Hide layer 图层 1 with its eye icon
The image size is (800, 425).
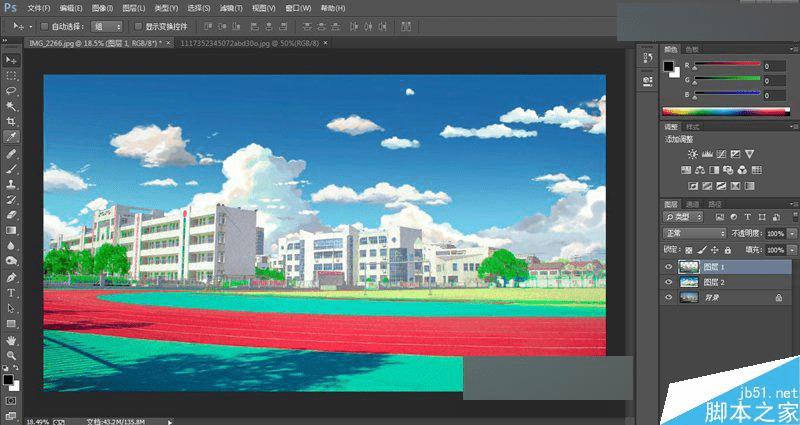coord(668,267)
